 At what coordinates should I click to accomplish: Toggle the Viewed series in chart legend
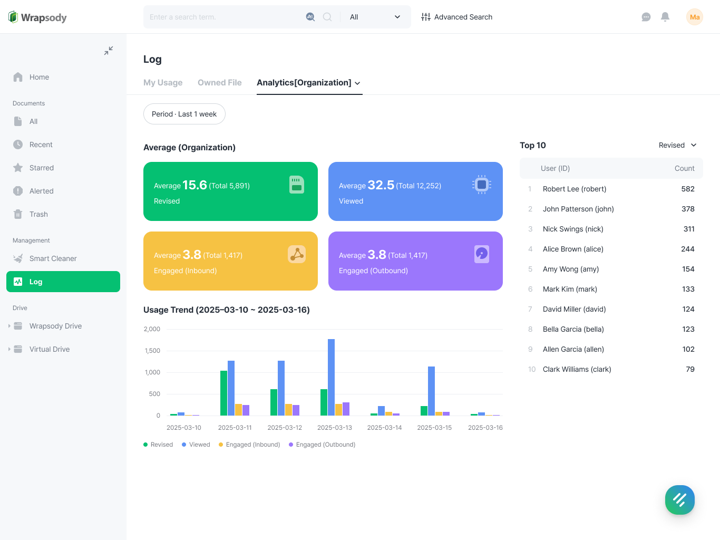pyautogui.click(x=197, y=444)
